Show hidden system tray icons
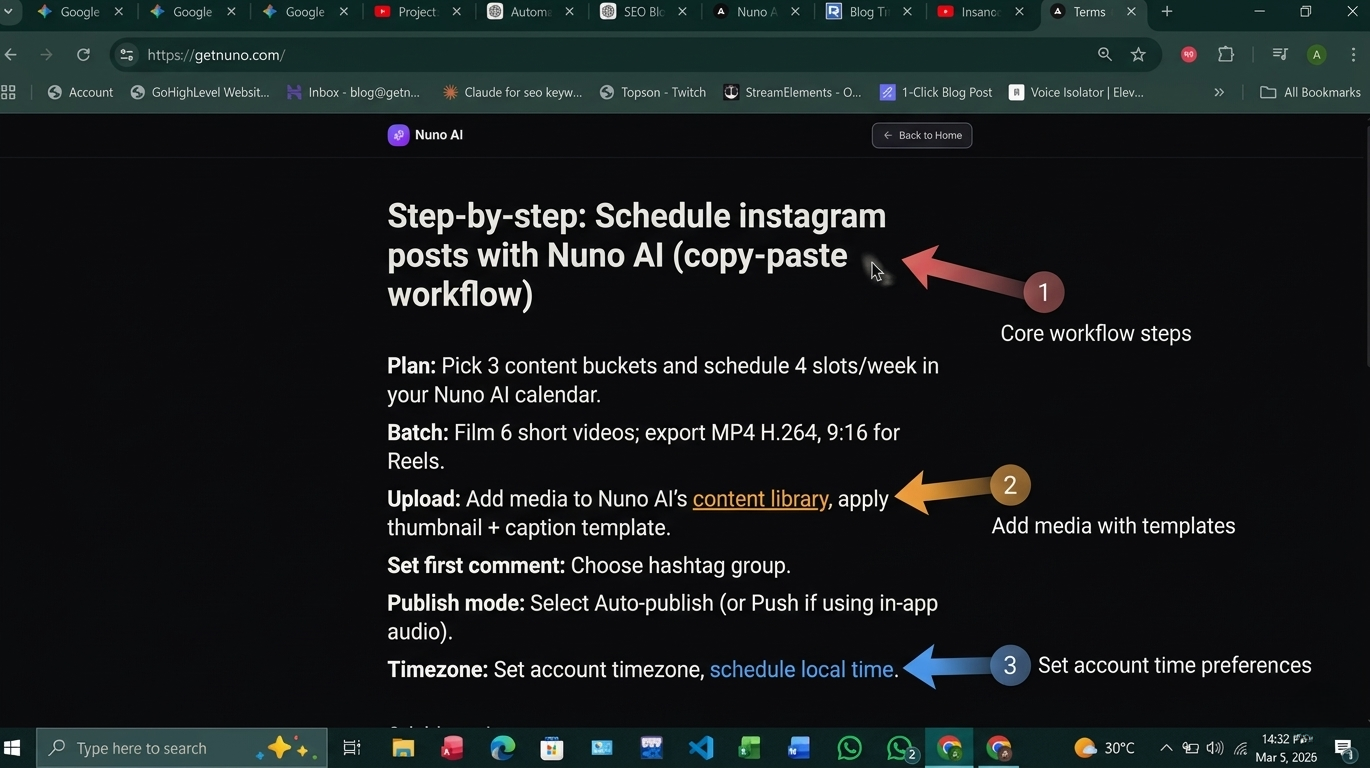 [1166, 748]
